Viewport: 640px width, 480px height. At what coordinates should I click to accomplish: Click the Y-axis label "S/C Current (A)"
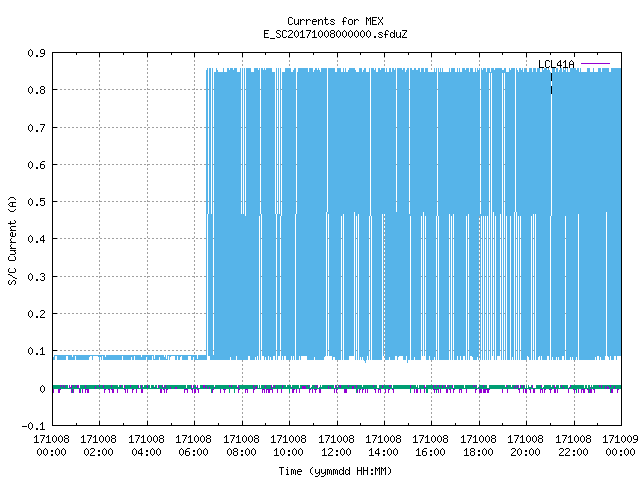pyautogui.click(x=13, y=241)
